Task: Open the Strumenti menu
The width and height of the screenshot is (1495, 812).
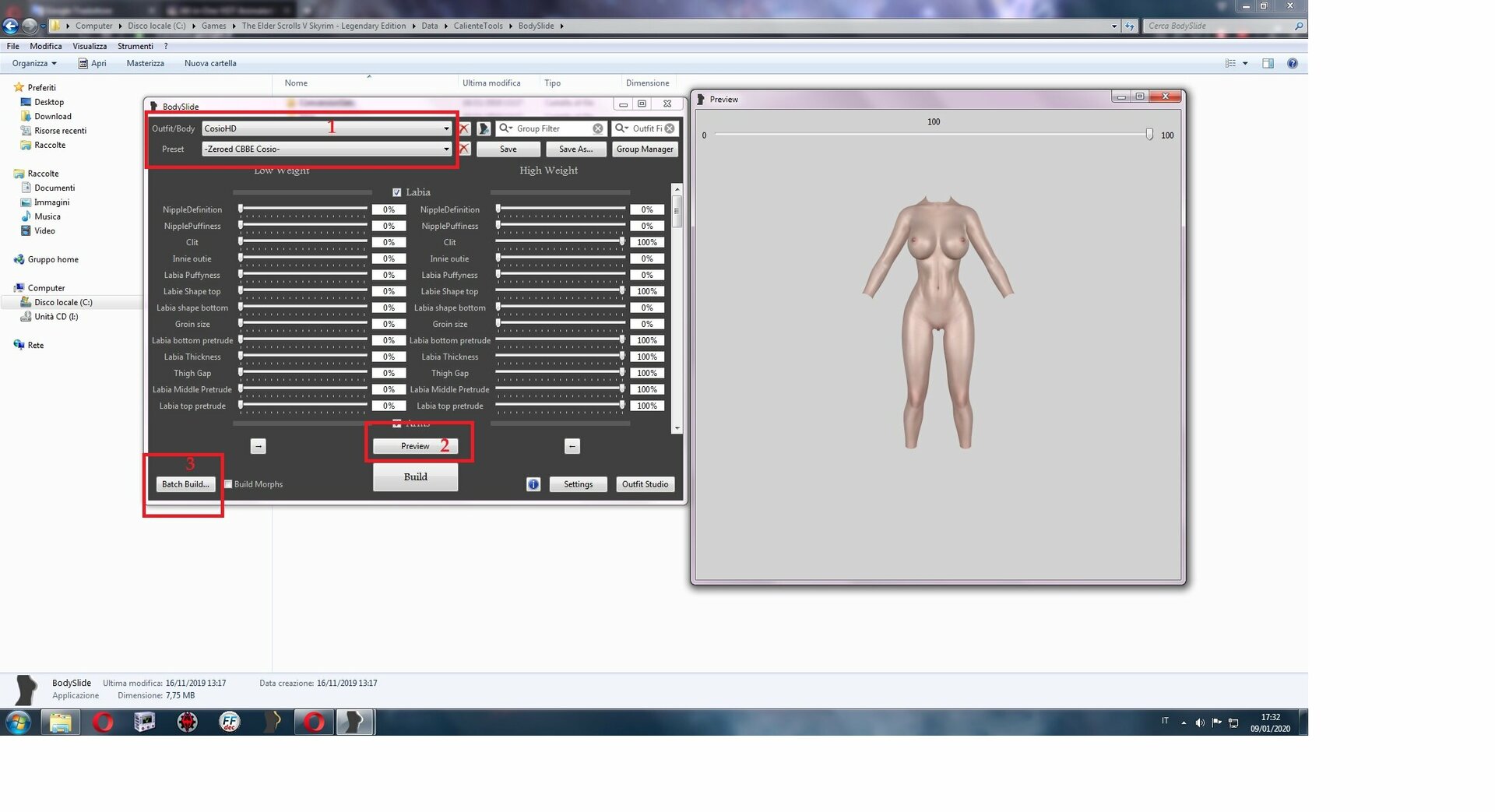Action: click(135, 46)
